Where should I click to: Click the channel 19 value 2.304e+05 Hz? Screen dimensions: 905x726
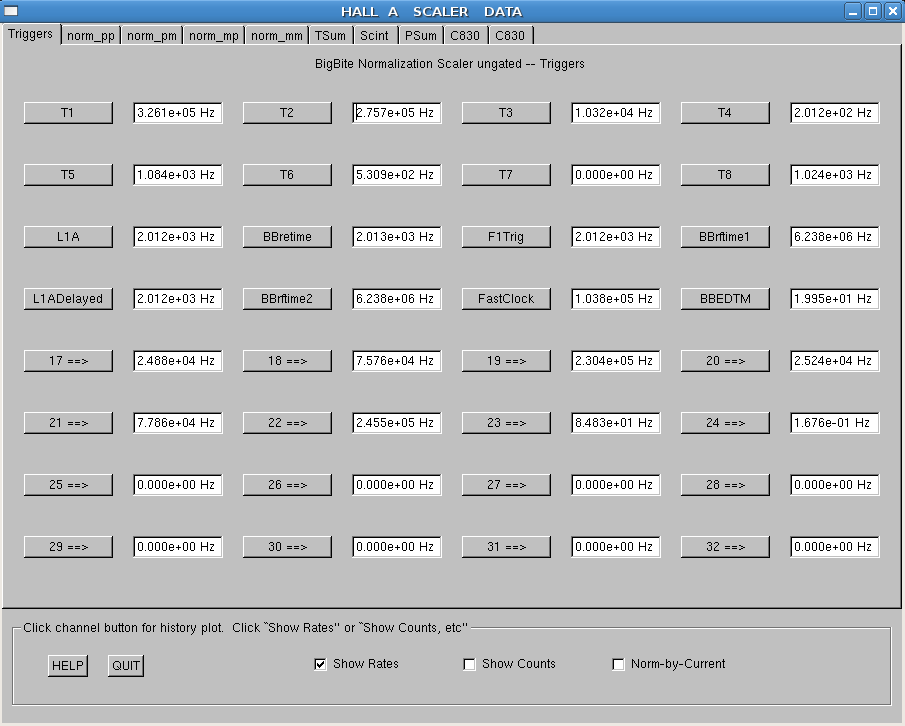click(x=616, y=361)
